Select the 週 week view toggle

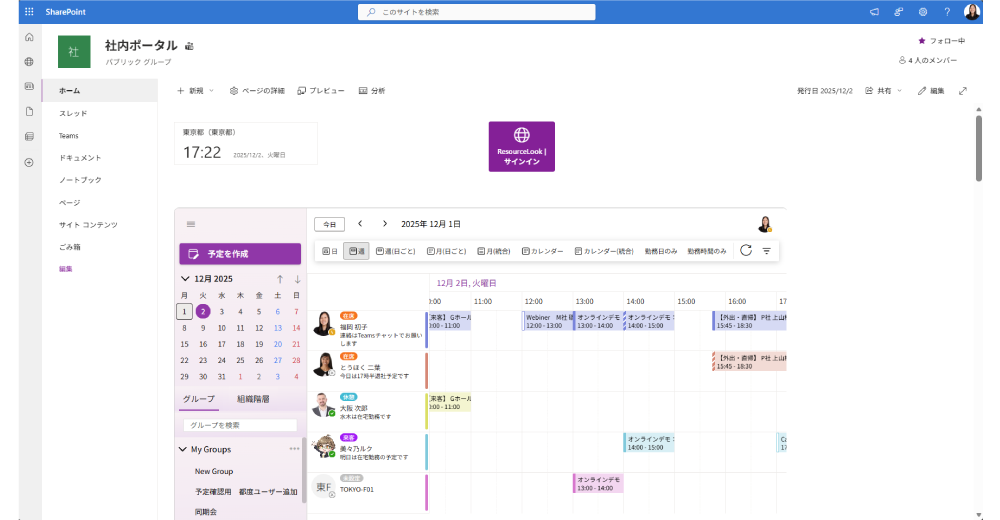pos(357,251)
